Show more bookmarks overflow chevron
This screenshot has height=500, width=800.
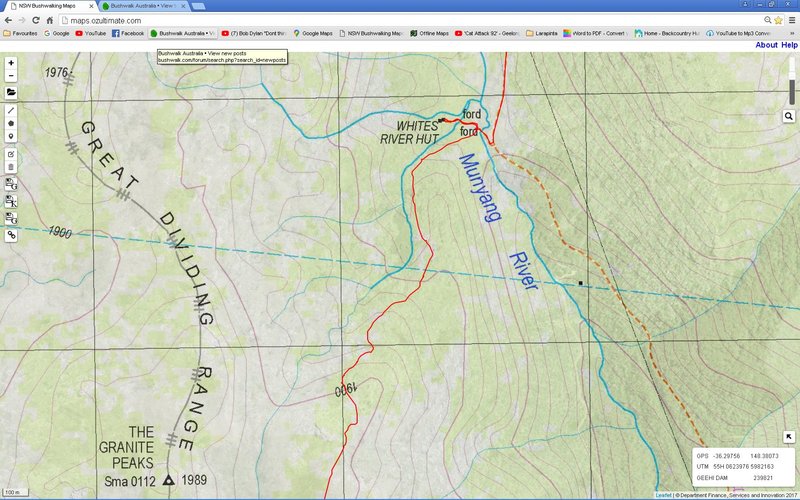(x=793, y=33)
